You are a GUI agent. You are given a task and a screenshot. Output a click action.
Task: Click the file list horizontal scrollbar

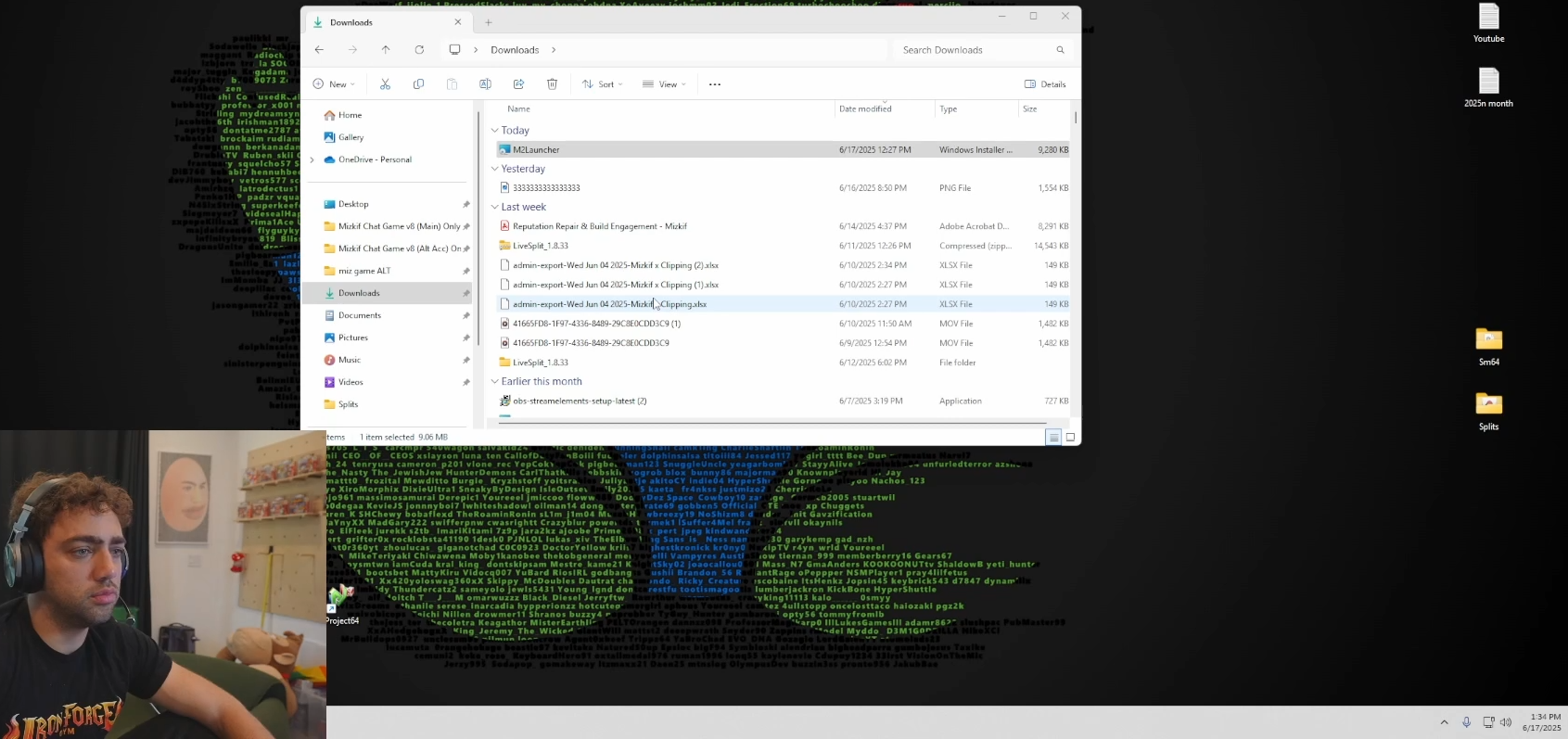pyautogui.click(x=772, y=424)
